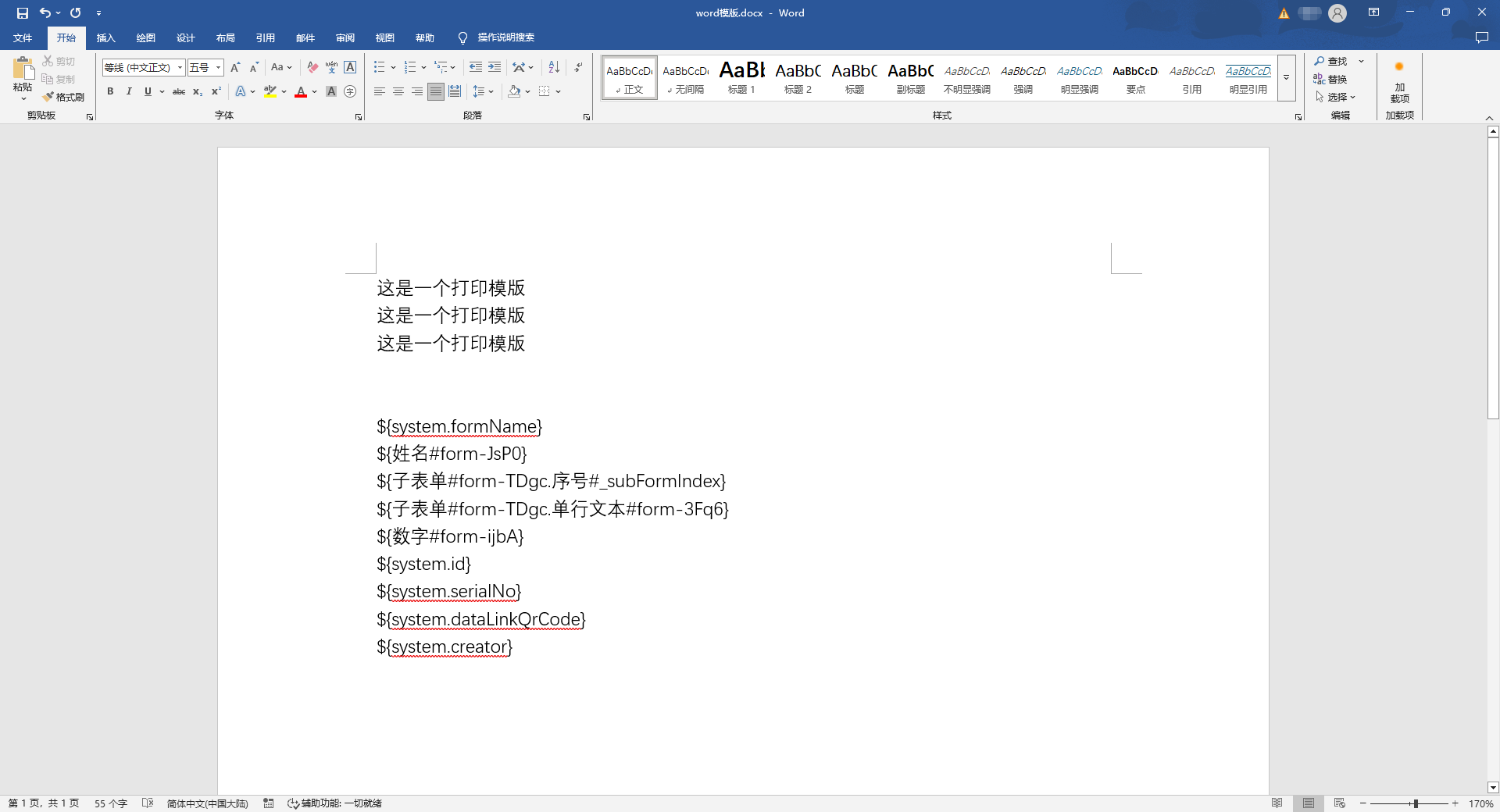Open numbered list style dropdown arrow
The image size is (1500, 812).
(423, 67)
